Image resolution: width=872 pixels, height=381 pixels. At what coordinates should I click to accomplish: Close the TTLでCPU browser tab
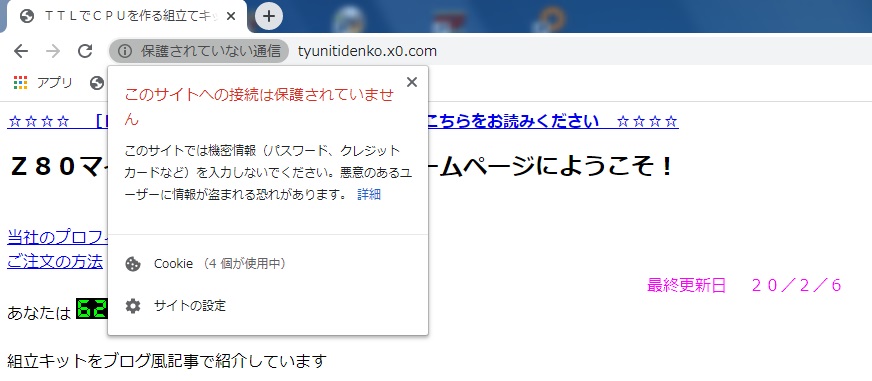[x=231, y=16]
